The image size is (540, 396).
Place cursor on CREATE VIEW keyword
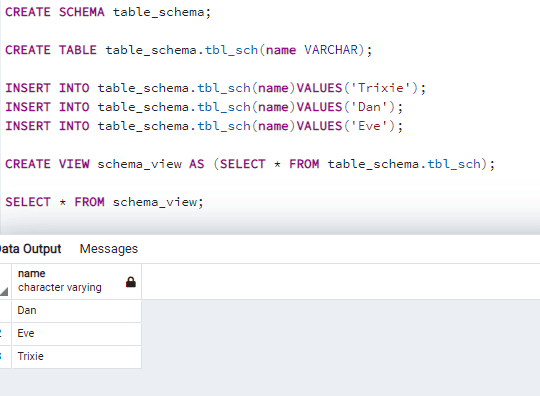48,164
